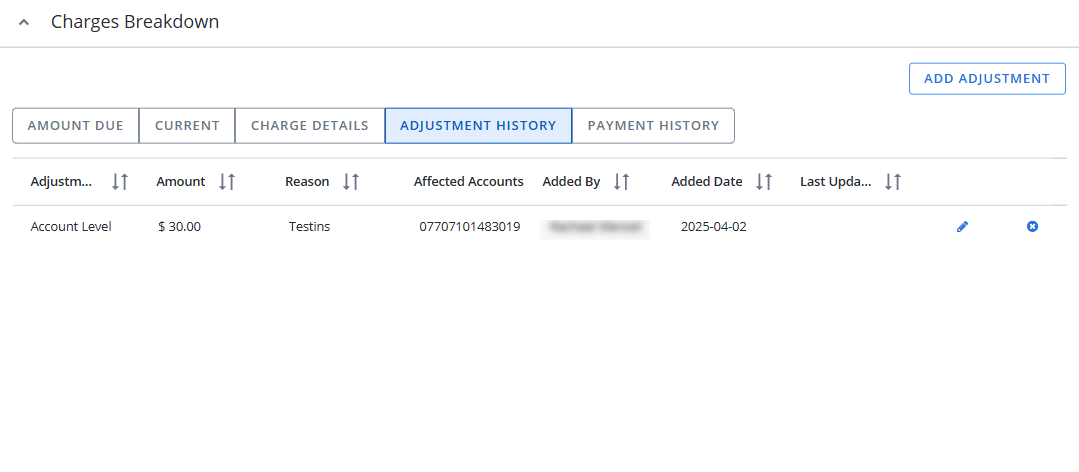
Task: Sort the table by Reason icon
Action: coord(351,182)
